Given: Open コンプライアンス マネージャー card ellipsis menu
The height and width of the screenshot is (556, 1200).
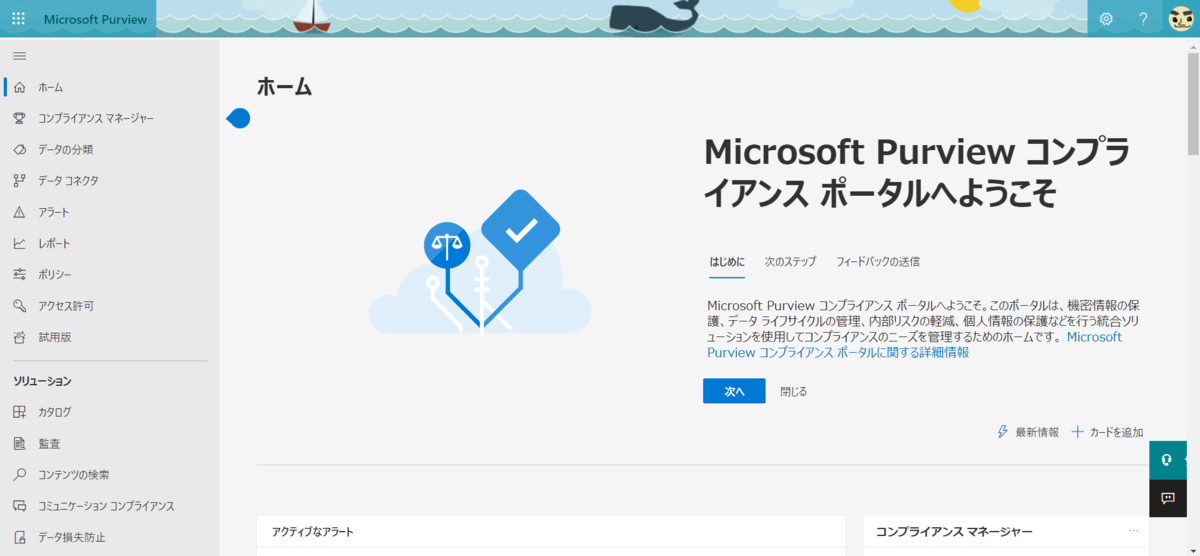Looking at the screenshot, I should tap(1133, 531).
